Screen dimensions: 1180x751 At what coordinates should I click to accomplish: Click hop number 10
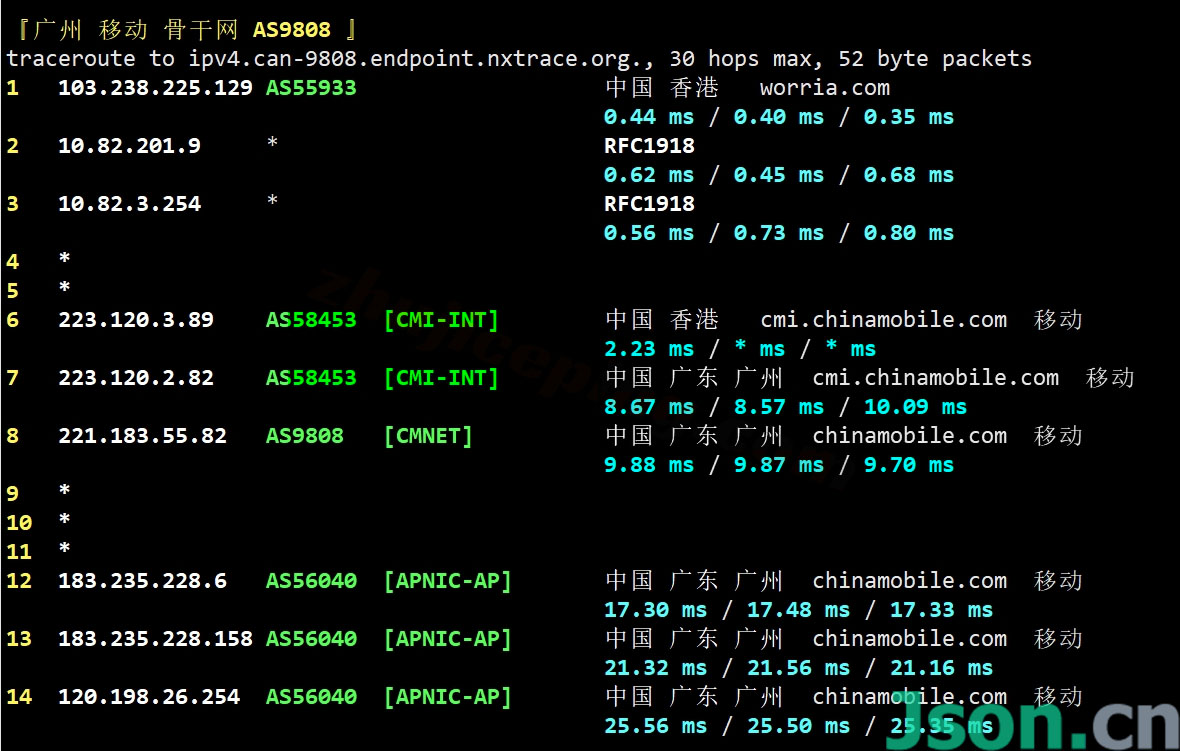pos(20,523)
